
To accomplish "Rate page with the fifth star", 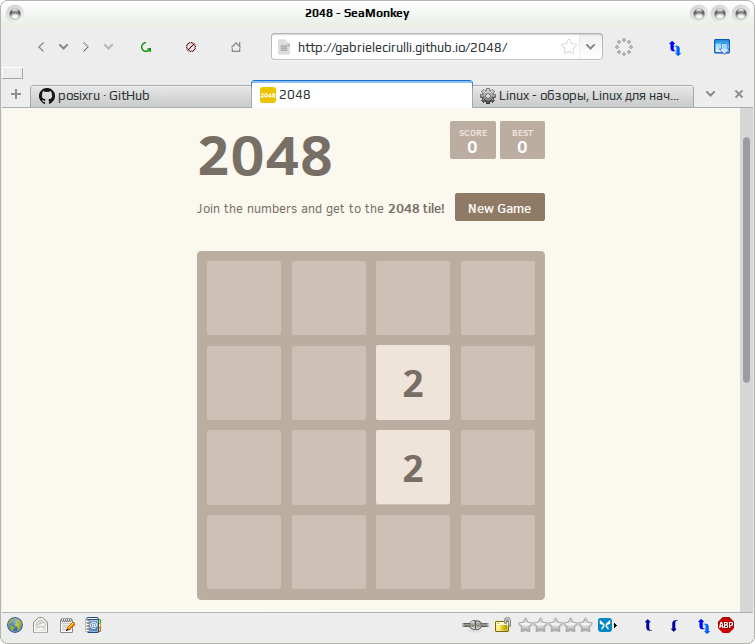I will pyautogui.click(x=586, y=626).
